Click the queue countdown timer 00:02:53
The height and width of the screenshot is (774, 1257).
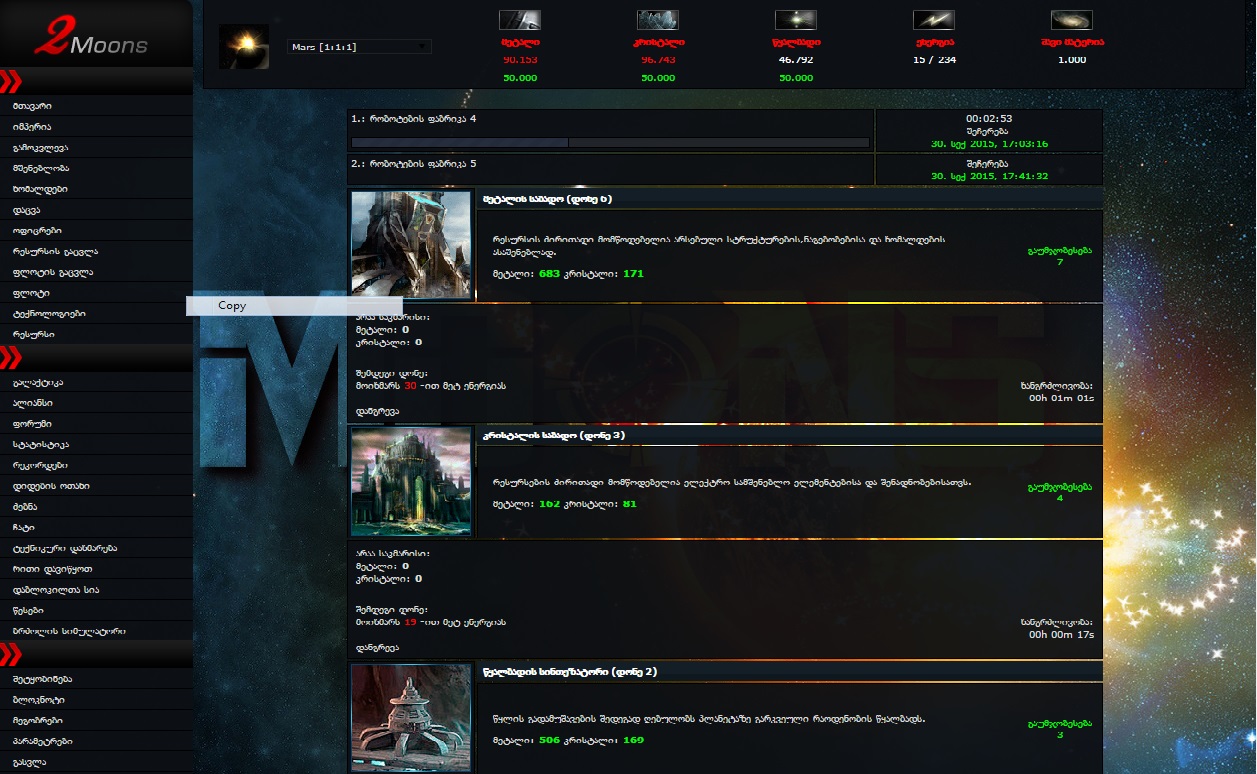(988, 119)
